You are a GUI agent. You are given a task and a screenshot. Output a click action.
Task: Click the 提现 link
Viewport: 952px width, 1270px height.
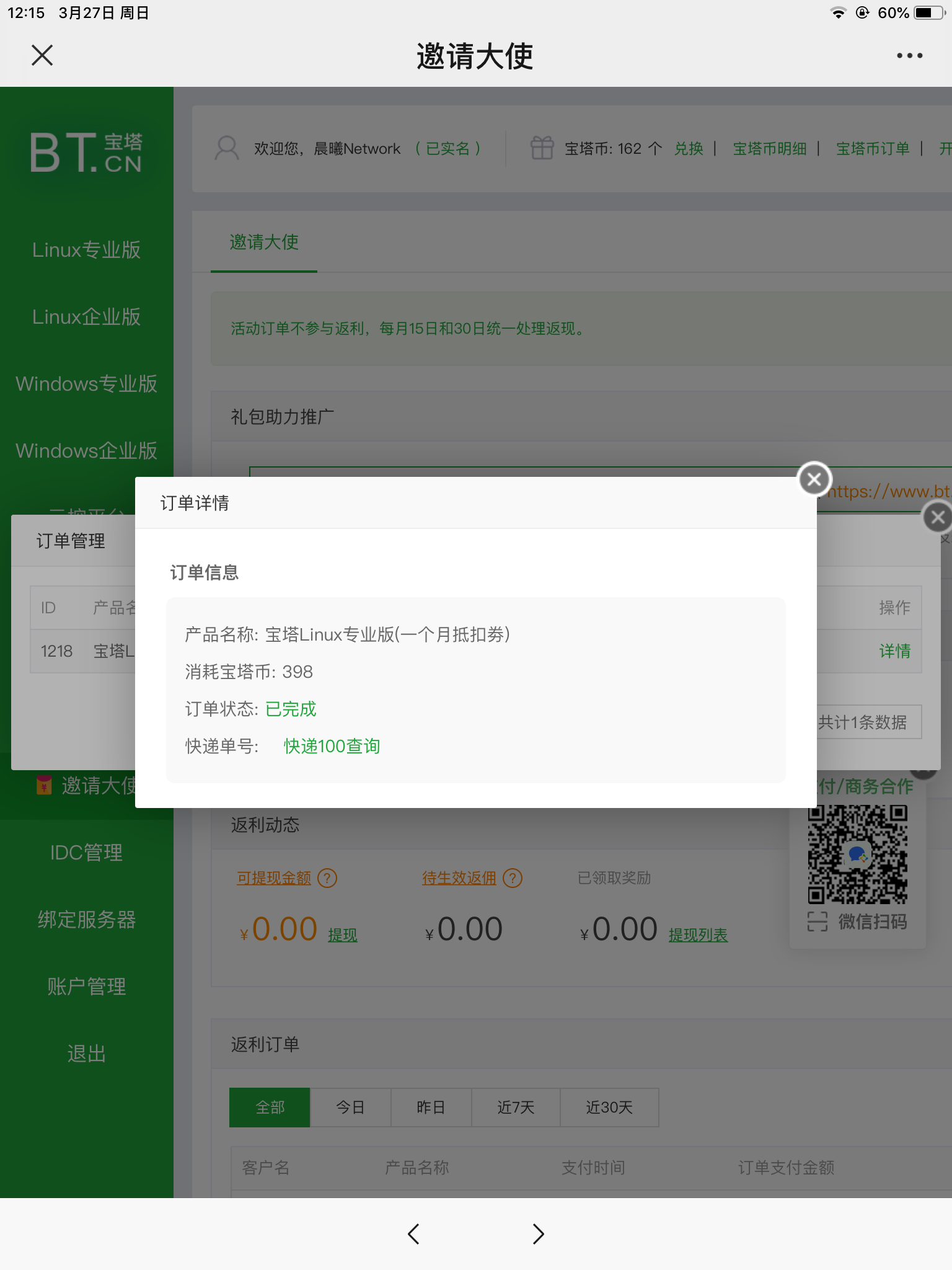pyautogui.click(x=342, y=935)
